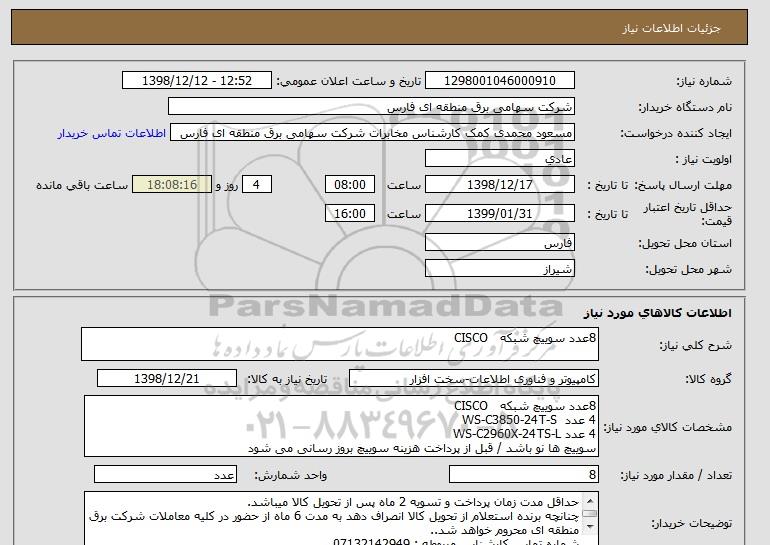Viewport: 770px width, 545px height.
Task: Select the شماره نیاز field 1298001046000910
Action: (x=499, y=81)
